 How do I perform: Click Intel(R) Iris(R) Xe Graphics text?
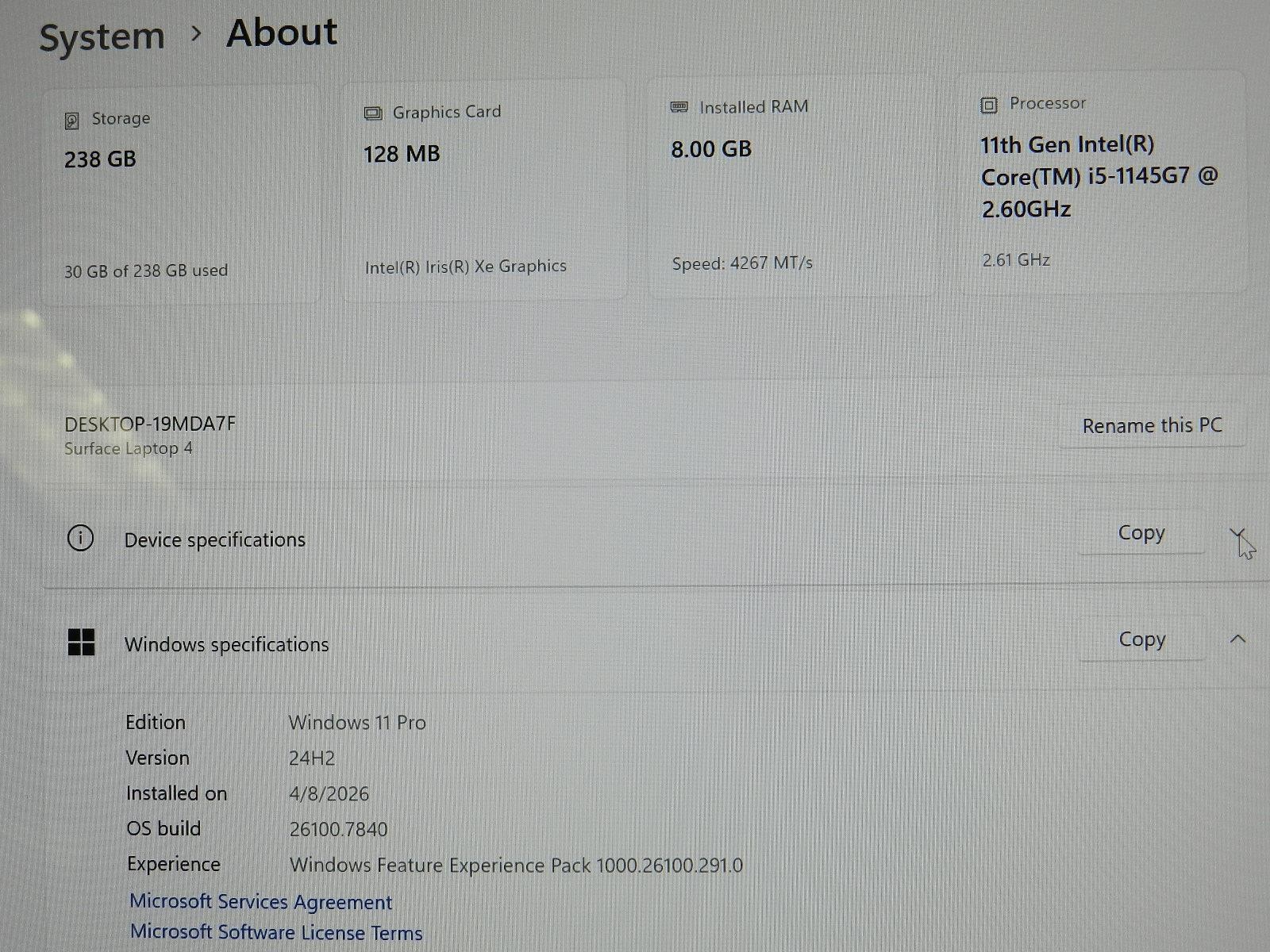pyautogui.click(x=466, y=267)
